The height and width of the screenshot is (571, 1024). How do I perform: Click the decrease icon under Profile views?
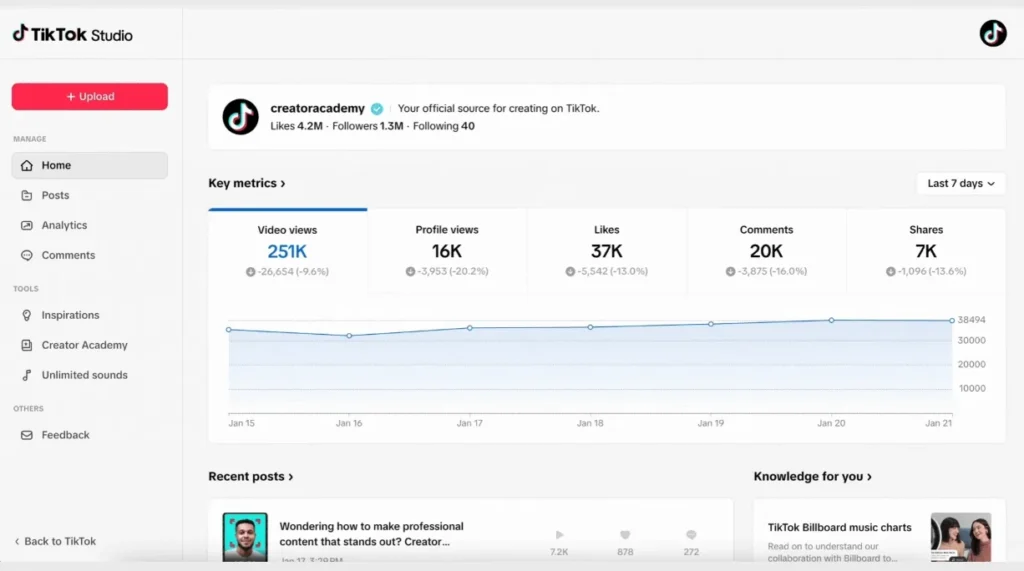coord(410,271)
